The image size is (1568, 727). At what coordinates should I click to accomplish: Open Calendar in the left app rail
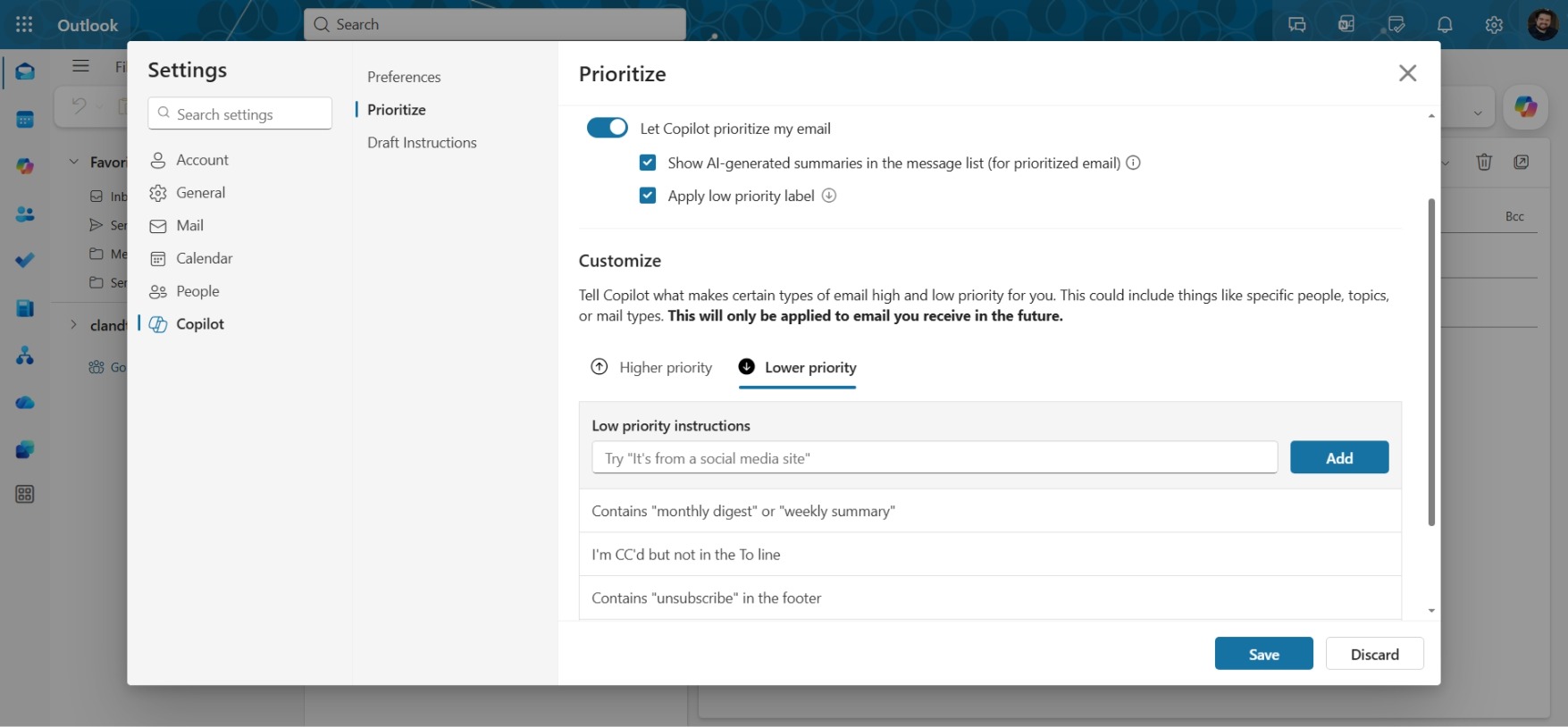[x=25, y=120]
